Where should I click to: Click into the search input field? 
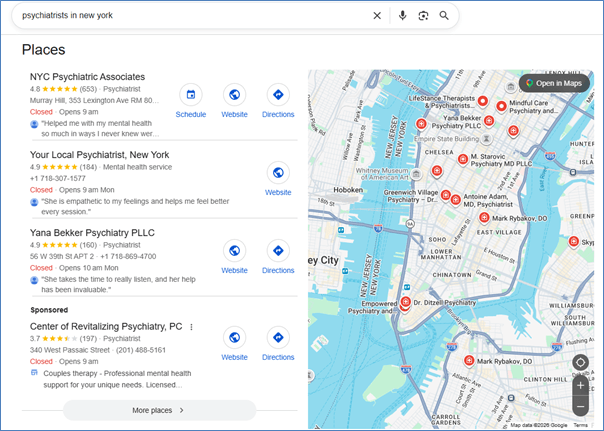pos(190,16)
